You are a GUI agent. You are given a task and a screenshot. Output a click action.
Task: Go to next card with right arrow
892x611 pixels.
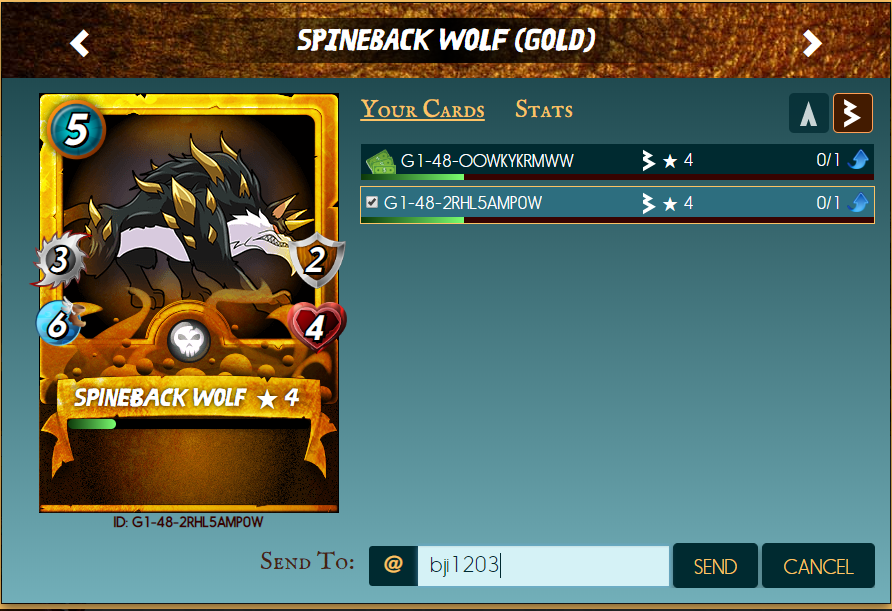812,43
